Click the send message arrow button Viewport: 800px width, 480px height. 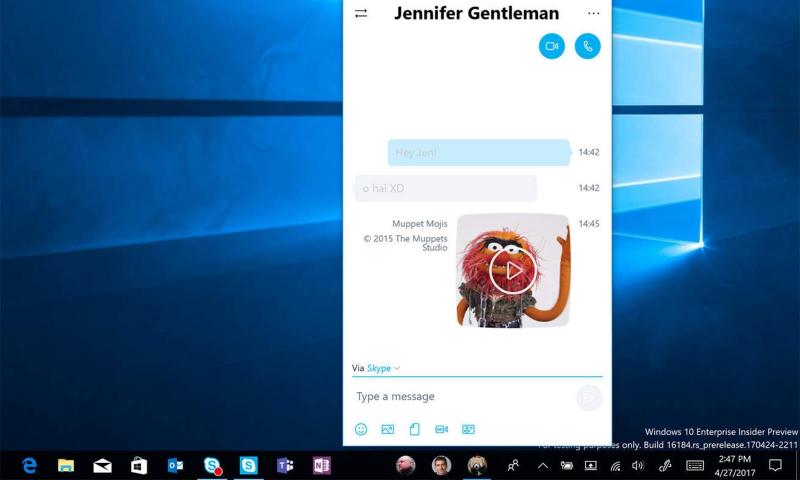pos(589,398)
